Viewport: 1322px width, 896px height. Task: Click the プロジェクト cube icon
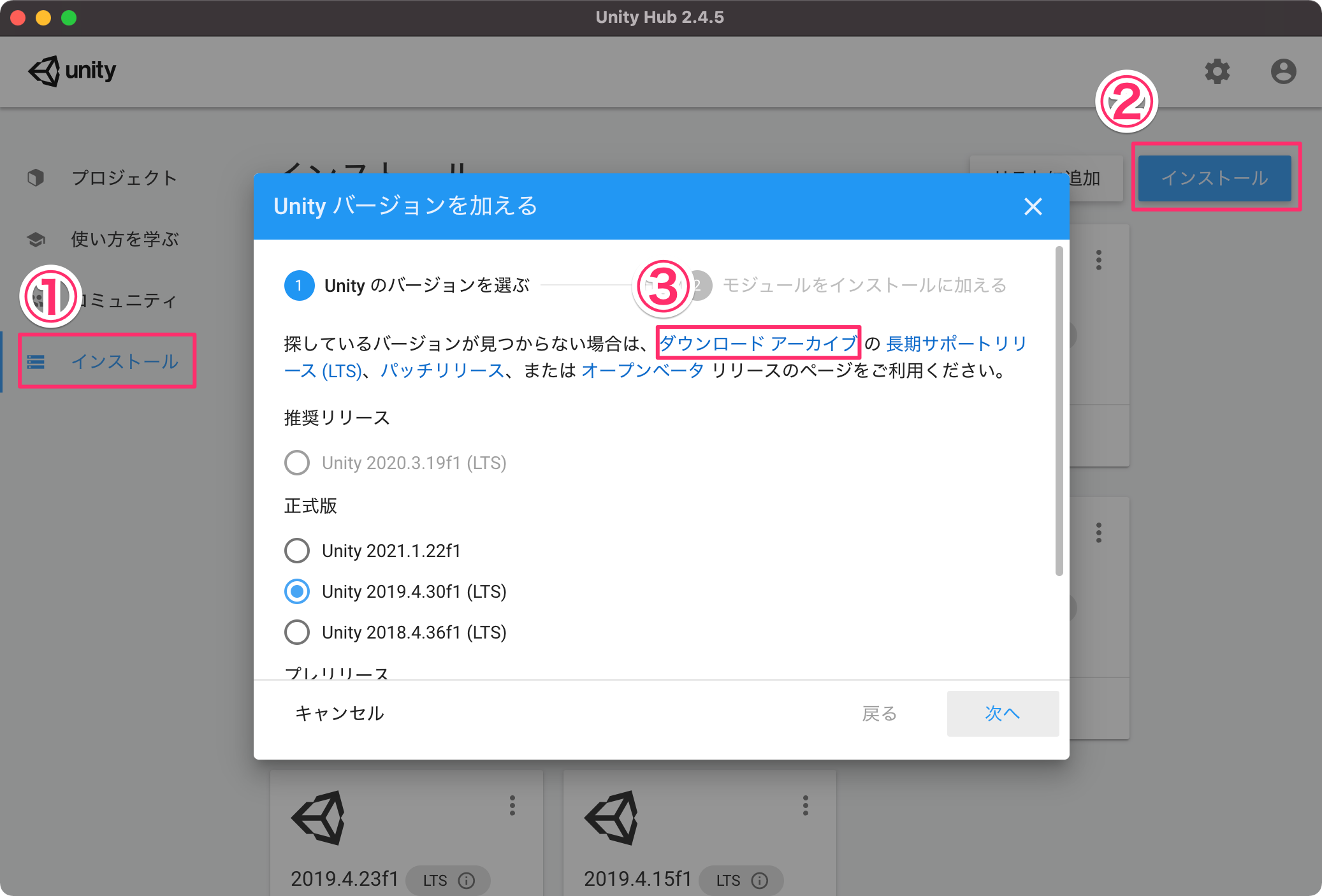(36, 177)
